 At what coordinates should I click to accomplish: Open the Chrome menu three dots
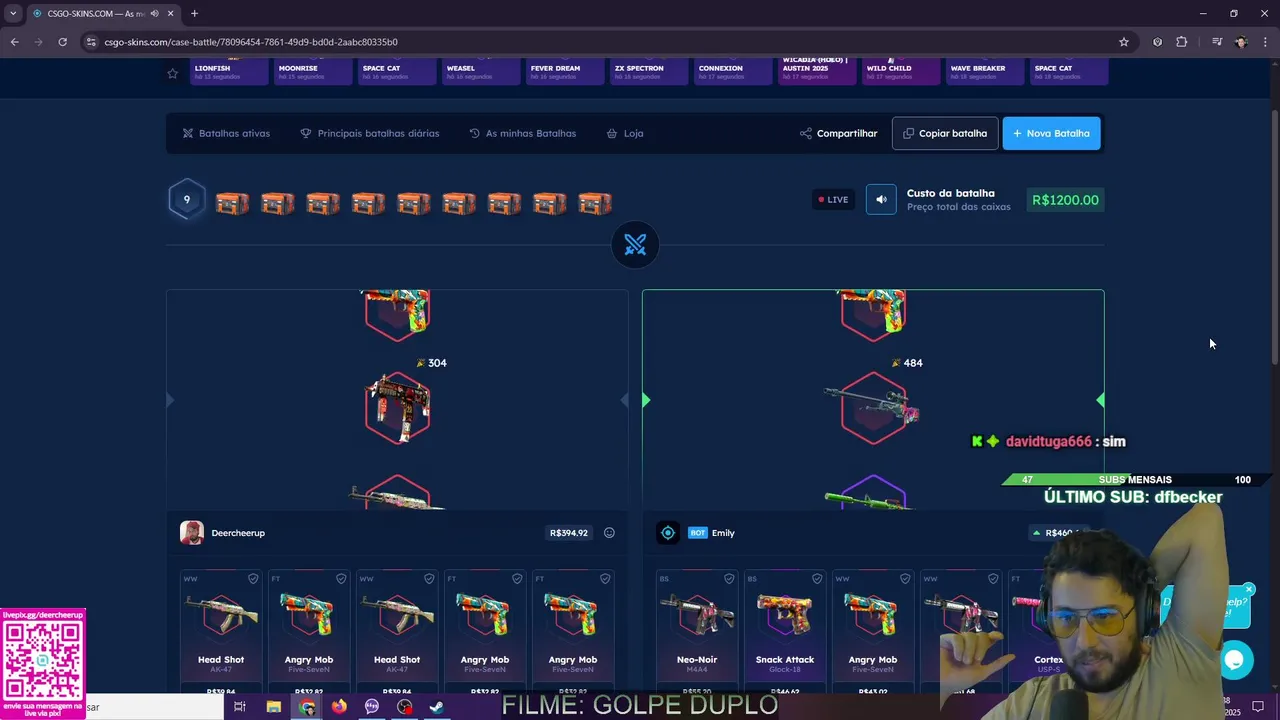(x=1266, y=42)
